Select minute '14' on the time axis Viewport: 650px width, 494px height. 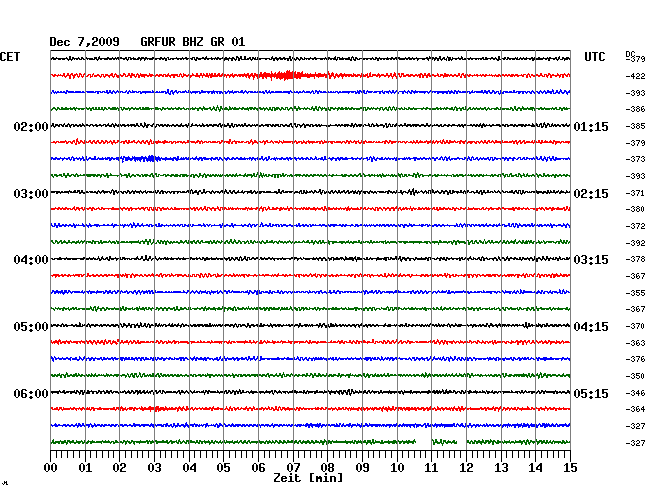pyautogui.click(x=535, y=467)
